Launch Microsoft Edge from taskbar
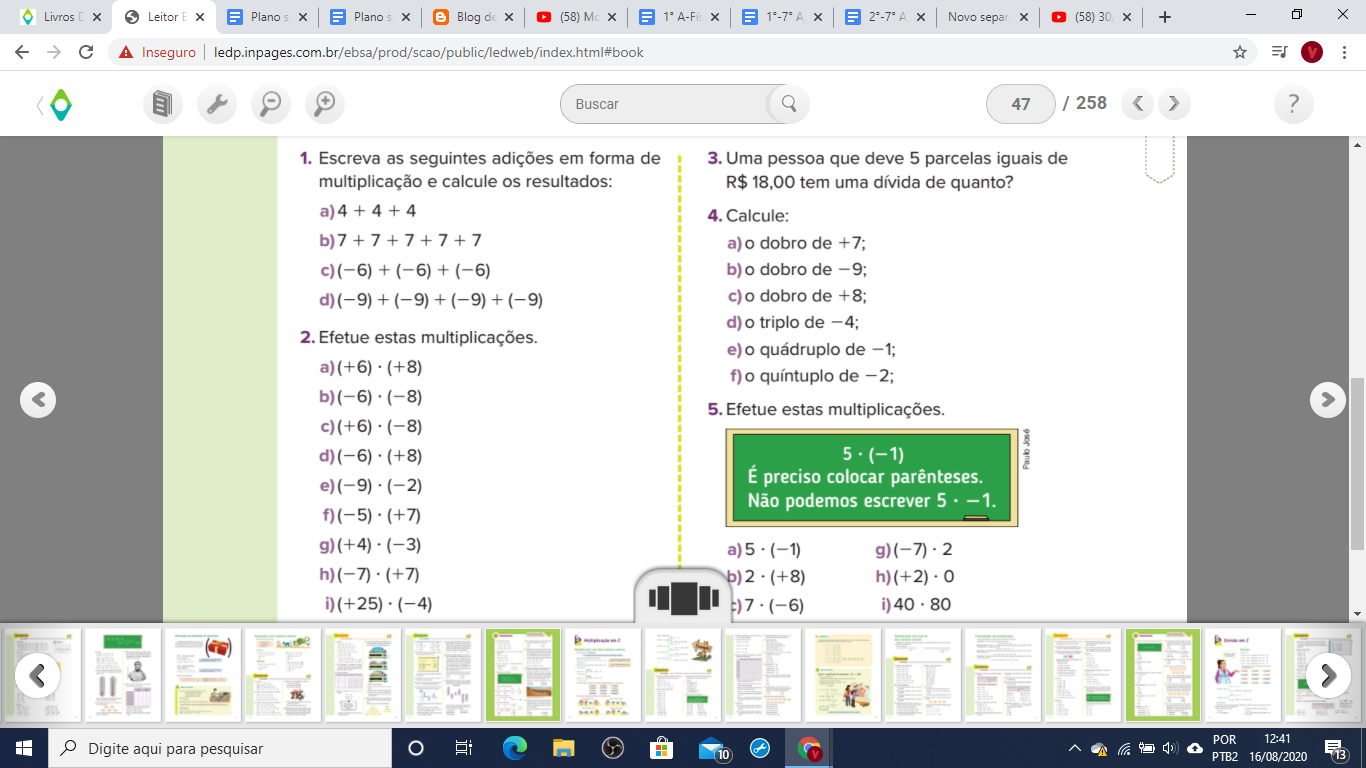 click(x=514, y=748)
